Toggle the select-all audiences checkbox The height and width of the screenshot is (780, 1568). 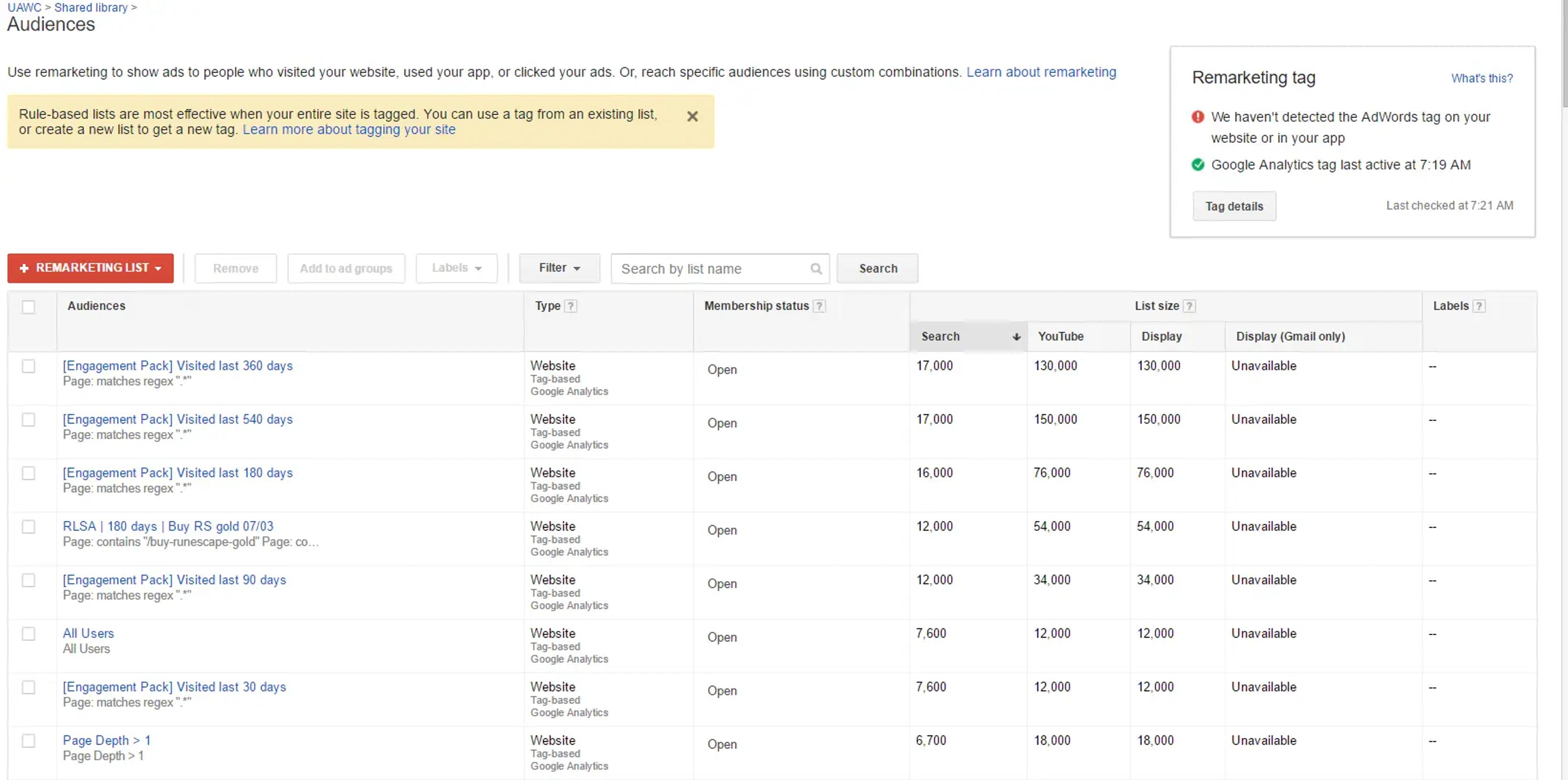tap(28, 307)
